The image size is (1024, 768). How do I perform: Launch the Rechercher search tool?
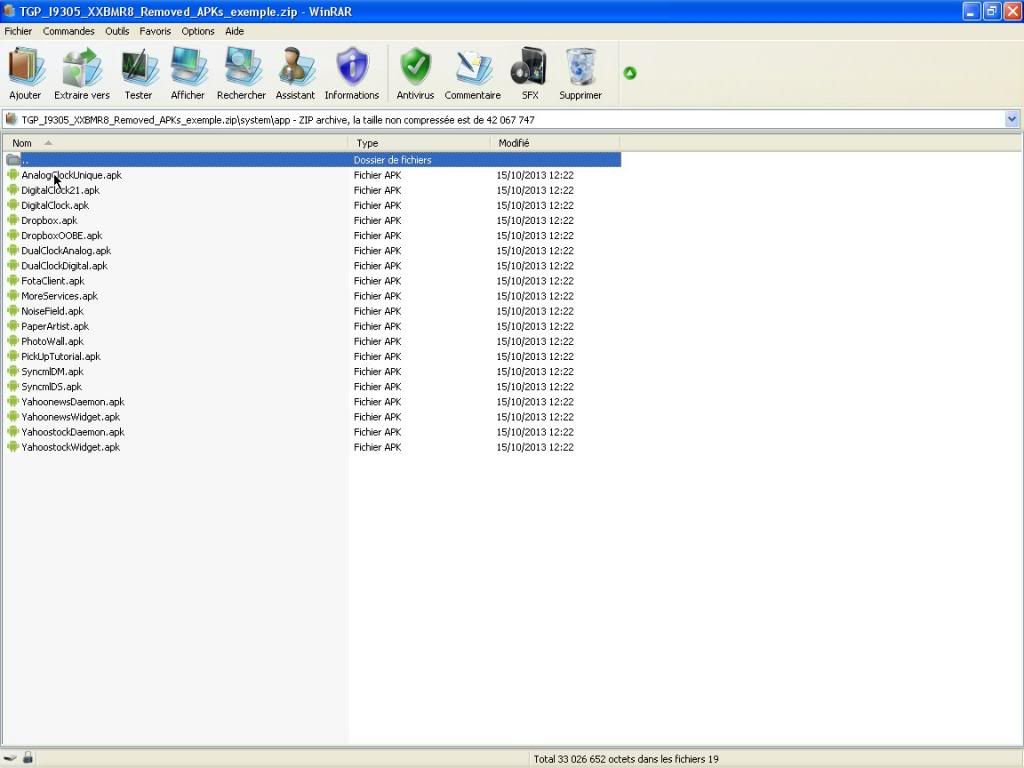pos(241,73)
